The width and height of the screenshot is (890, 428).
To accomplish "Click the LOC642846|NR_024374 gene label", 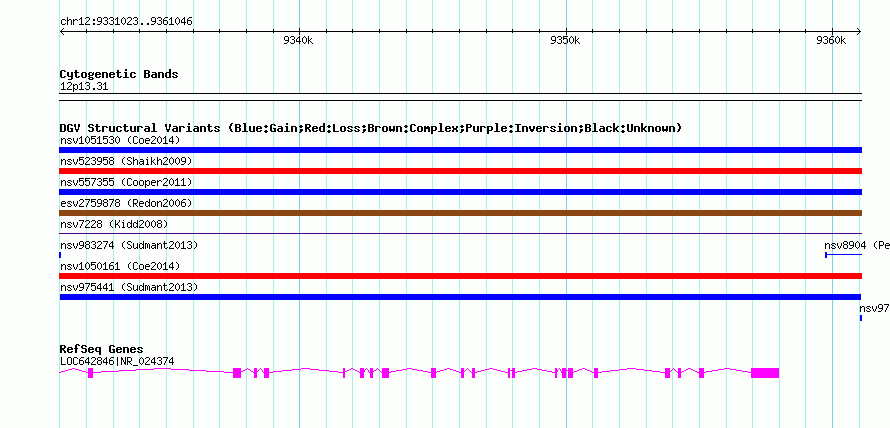I will pos(117,361).
